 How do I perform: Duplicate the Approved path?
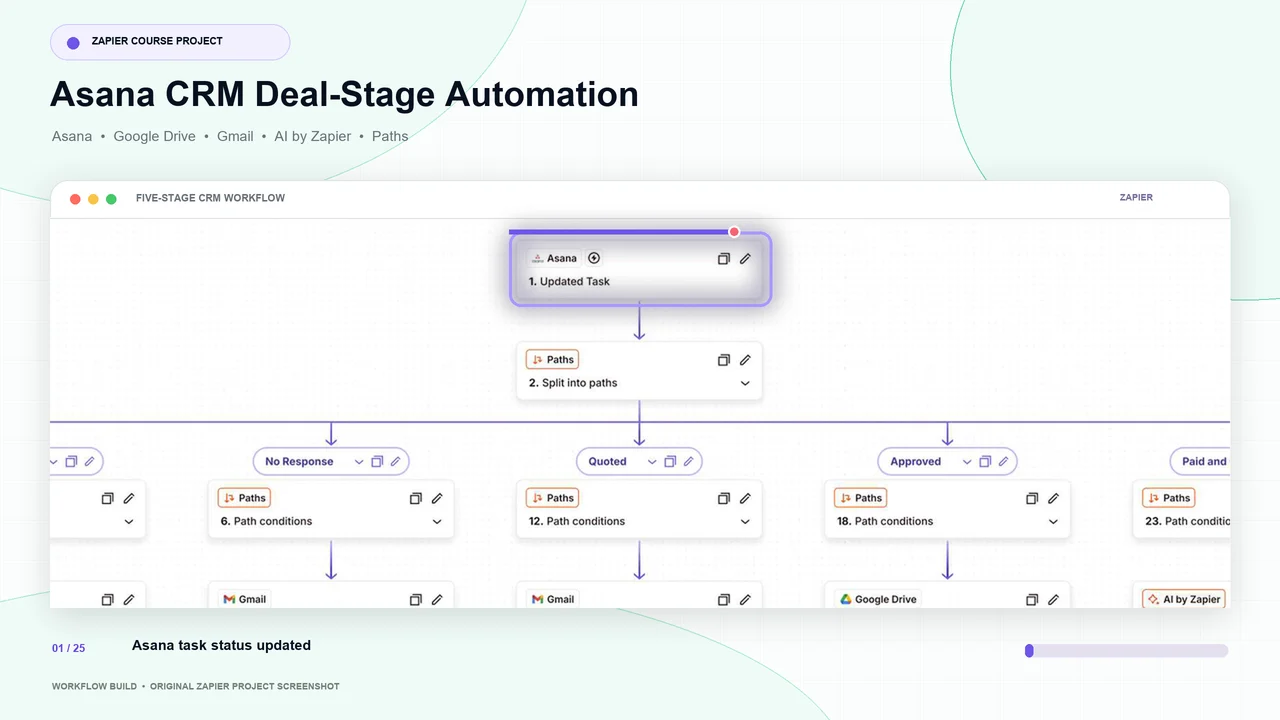click(985, 462)
